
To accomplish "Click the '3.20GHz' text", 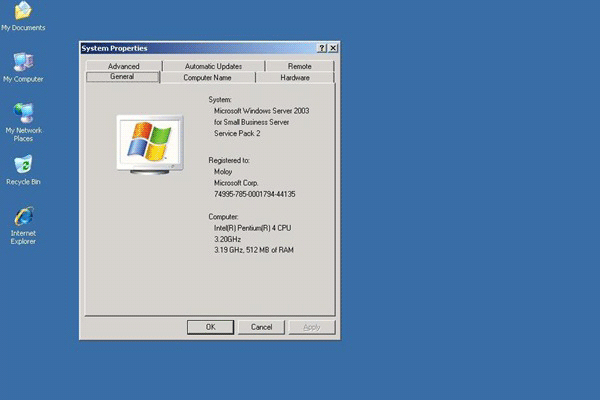I will 227,239.
